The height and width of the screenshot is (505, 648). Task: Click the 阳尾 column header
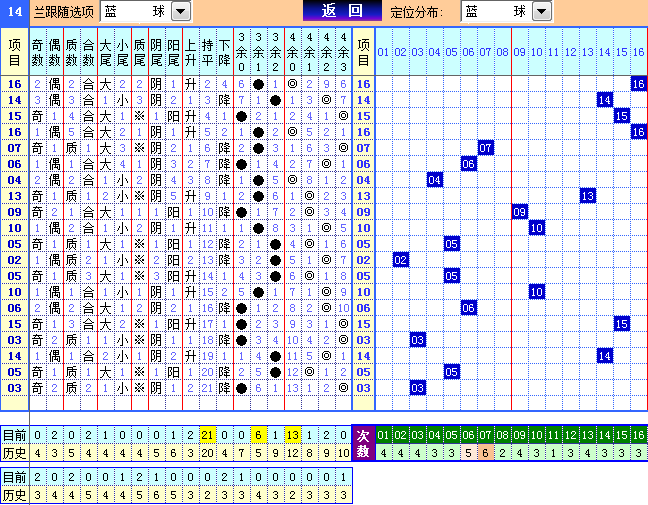pyautogui.click(x=173, y=52)
